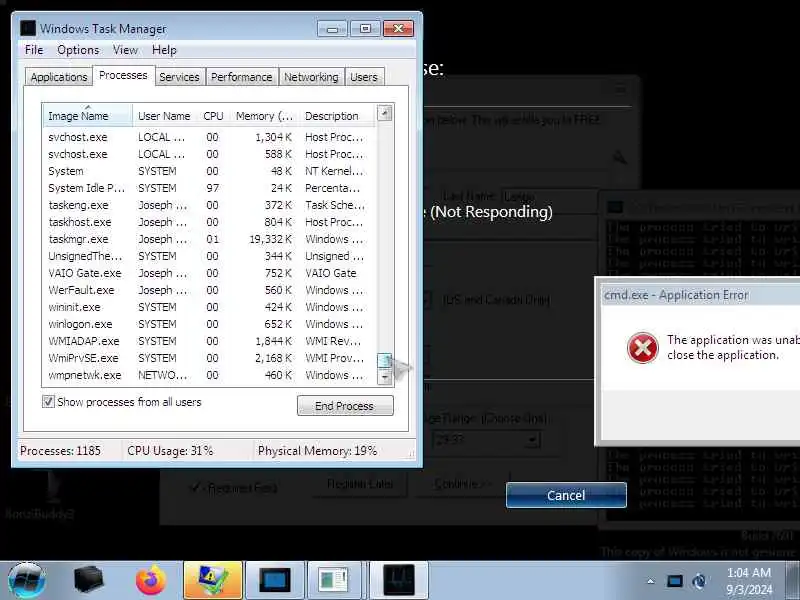This screenshot has width=800, height=600.
Task: Open the Options menu
Action: click(78, 50)
